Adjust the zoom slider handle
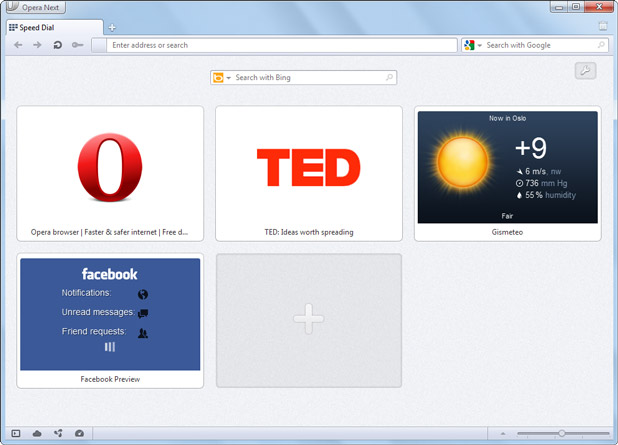The height and width of the screenshot is (445, 618). (562, 433)
